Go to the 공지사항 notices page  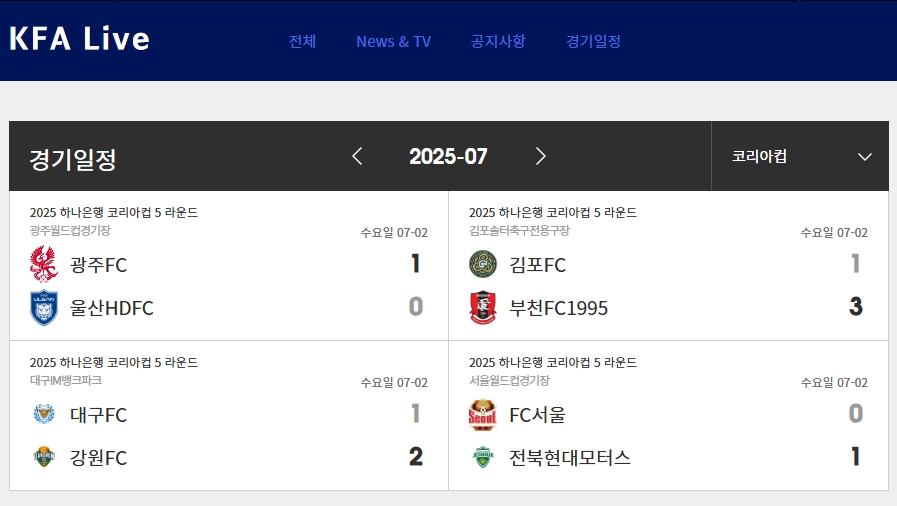498,41
